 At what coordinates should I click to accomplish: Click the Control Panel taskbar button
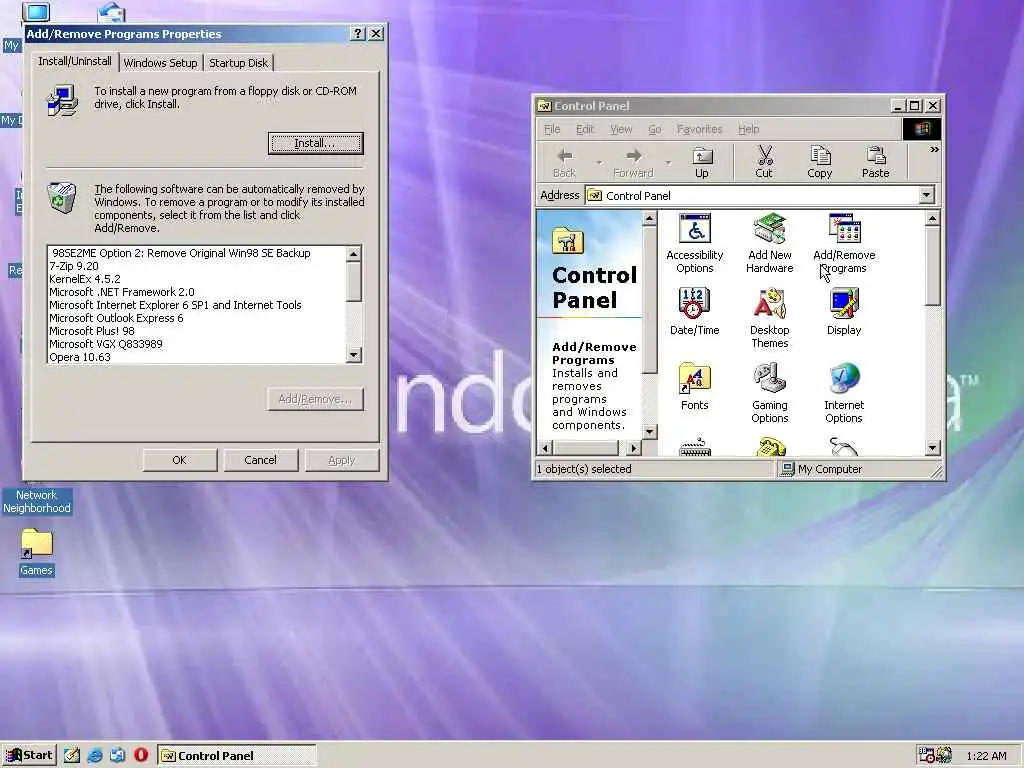(x=238, y=756)
